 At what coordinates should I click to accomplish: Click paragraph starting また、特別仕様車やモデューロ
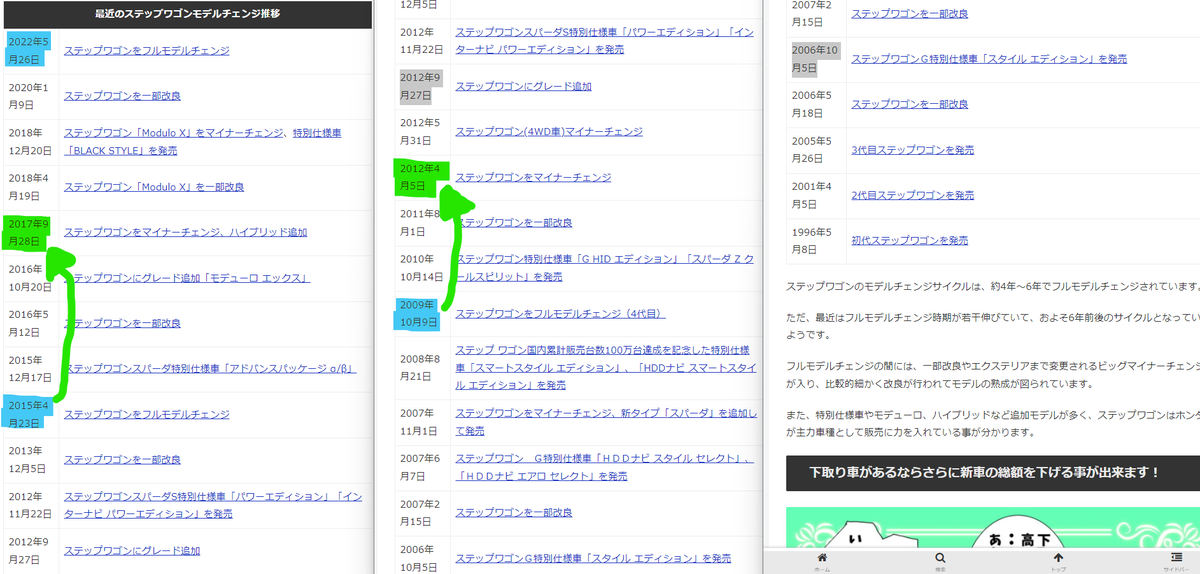(x=993, y=423)
